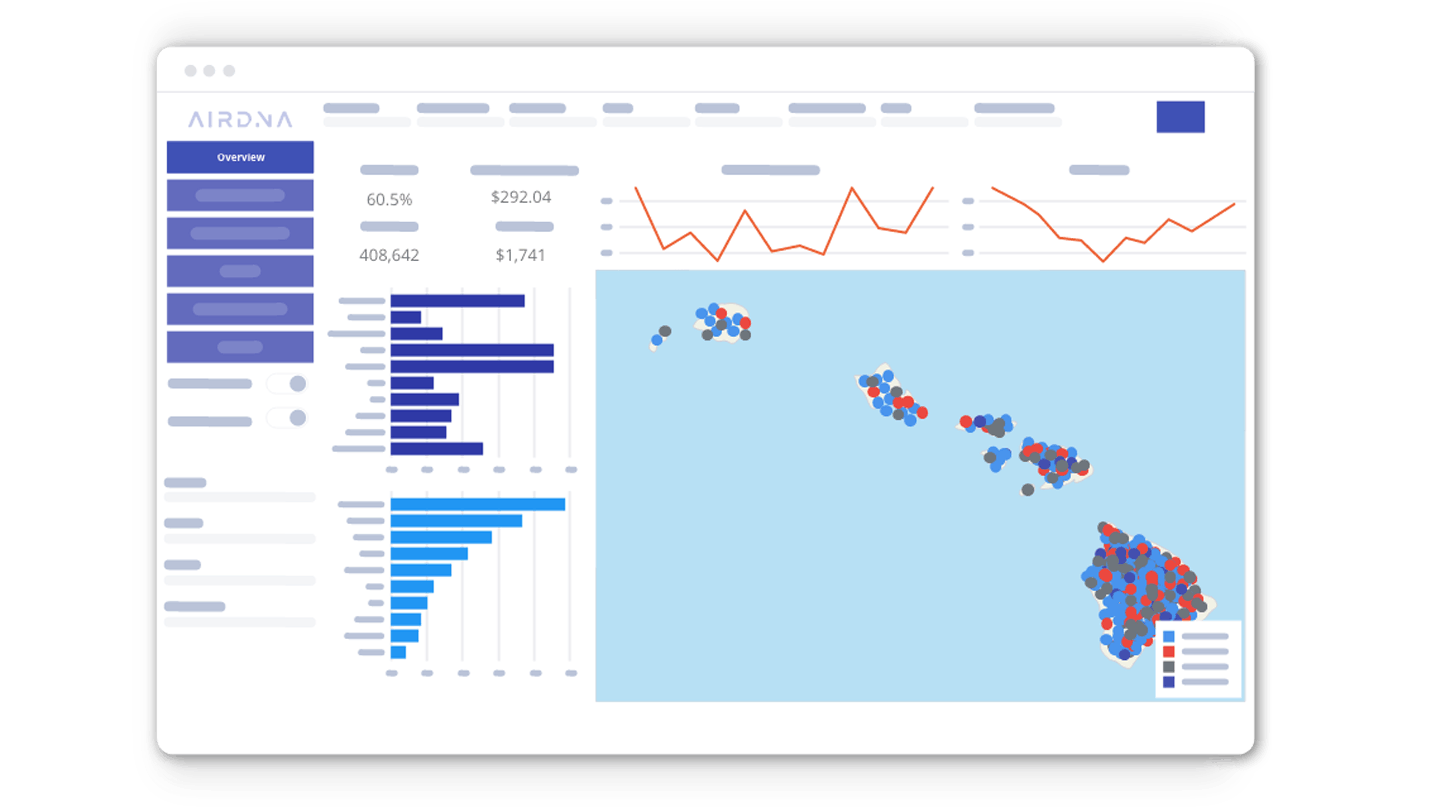Select the $1,741 metric value
The image size is (1440, 810).
coord(520,255)
